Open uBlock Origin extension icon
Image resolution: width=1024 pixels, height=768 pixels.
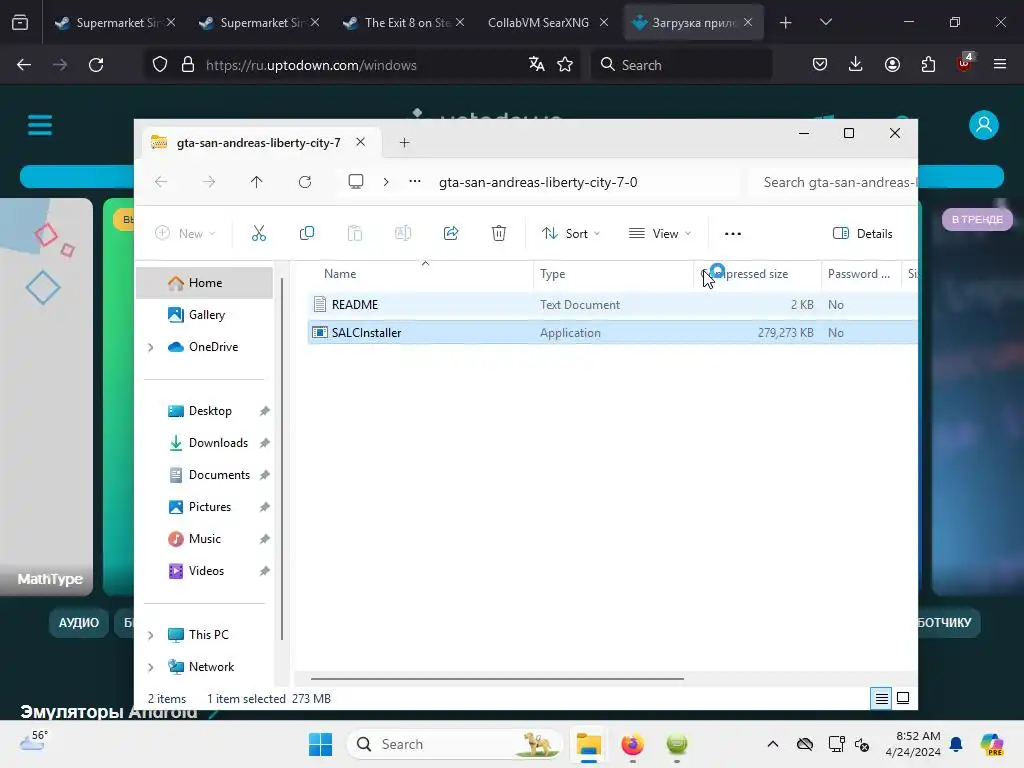965,63
